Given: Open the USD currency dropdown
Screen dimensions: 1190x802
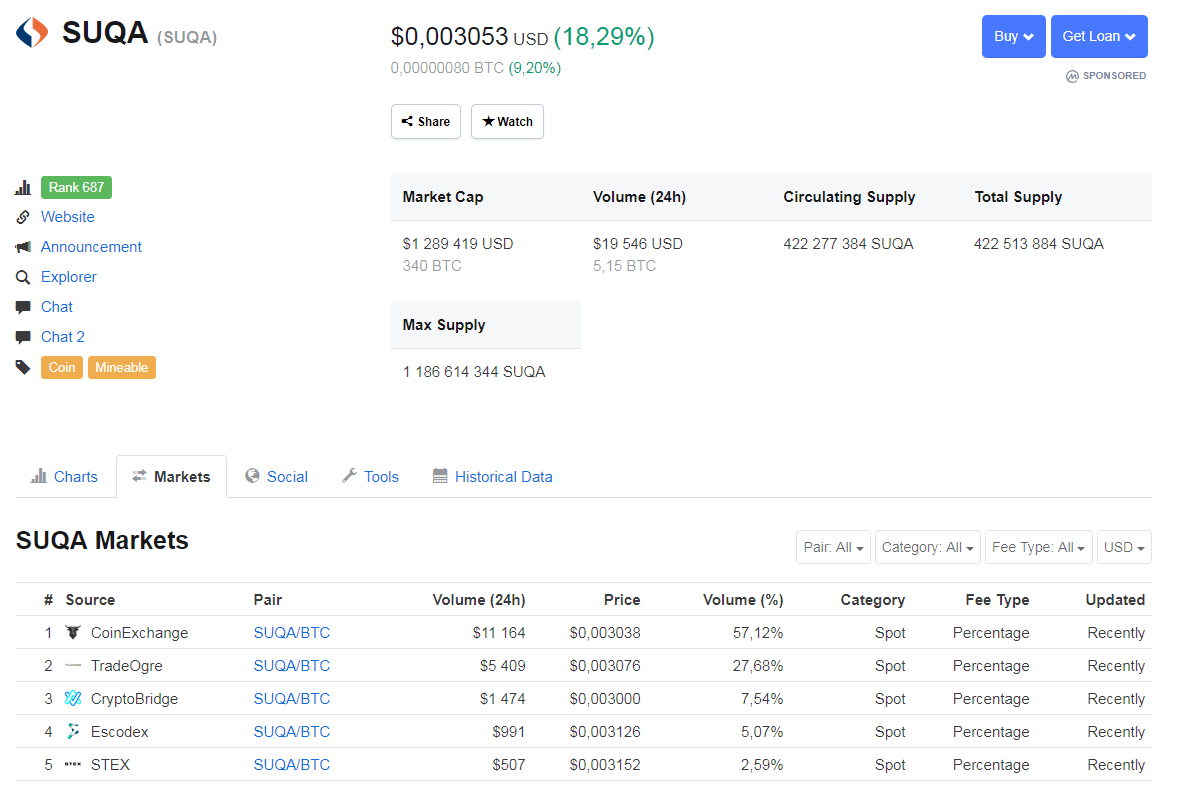Looking at the screenshot, I should pos(1124,547).
